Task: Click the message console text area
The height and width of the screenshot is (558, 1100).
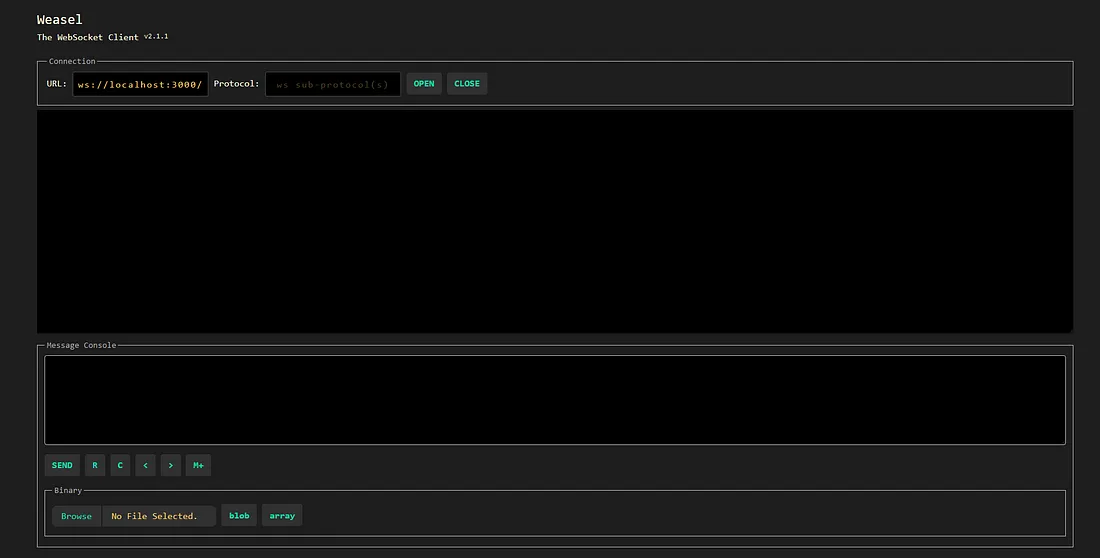Action: point(555,400)
